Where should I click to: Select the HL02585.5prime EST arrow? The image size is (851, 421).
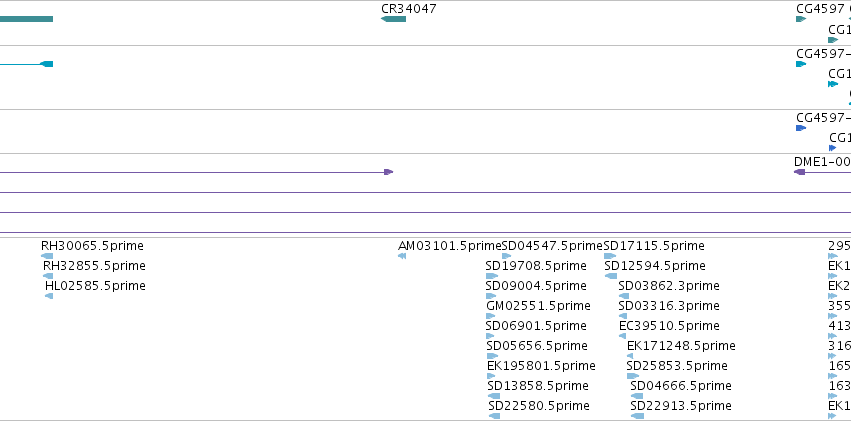[x=49, y=296]
